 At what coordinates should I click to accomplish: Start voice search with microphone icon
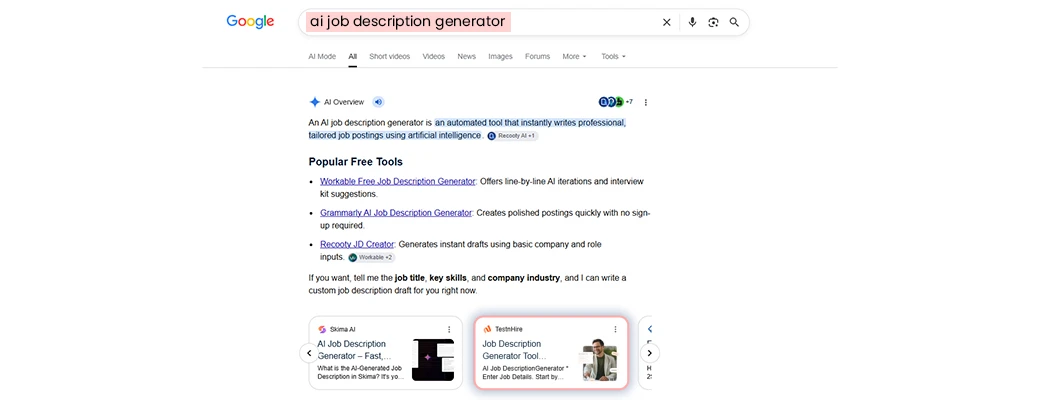point(692,22)
